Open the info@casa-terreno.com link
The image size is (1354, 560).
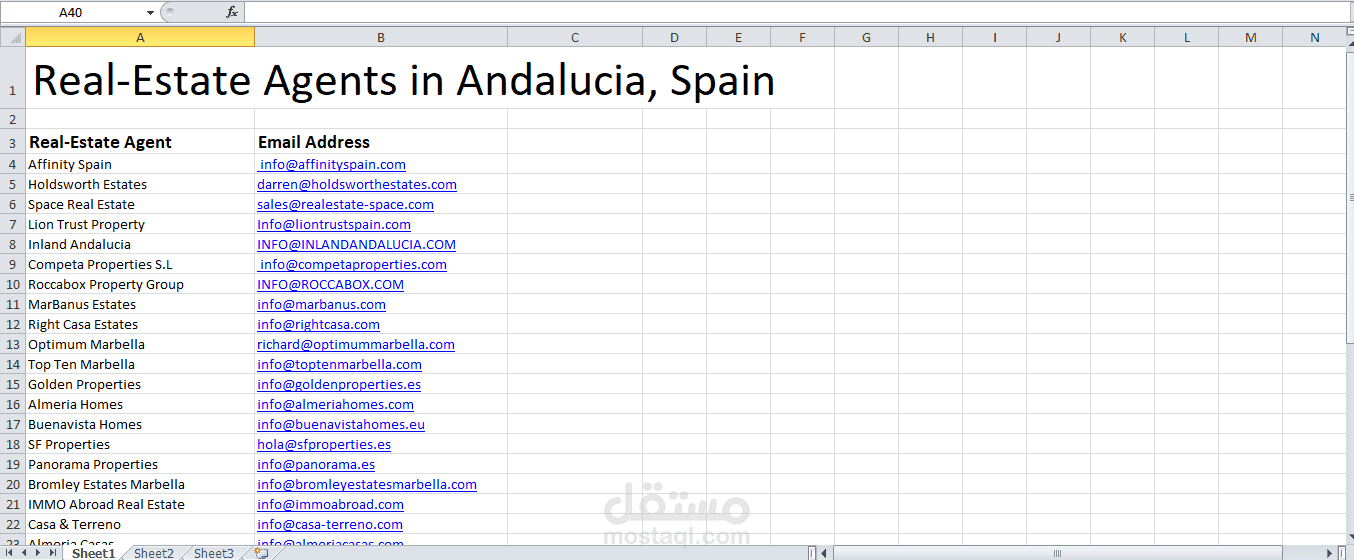(x=330, y=524)
